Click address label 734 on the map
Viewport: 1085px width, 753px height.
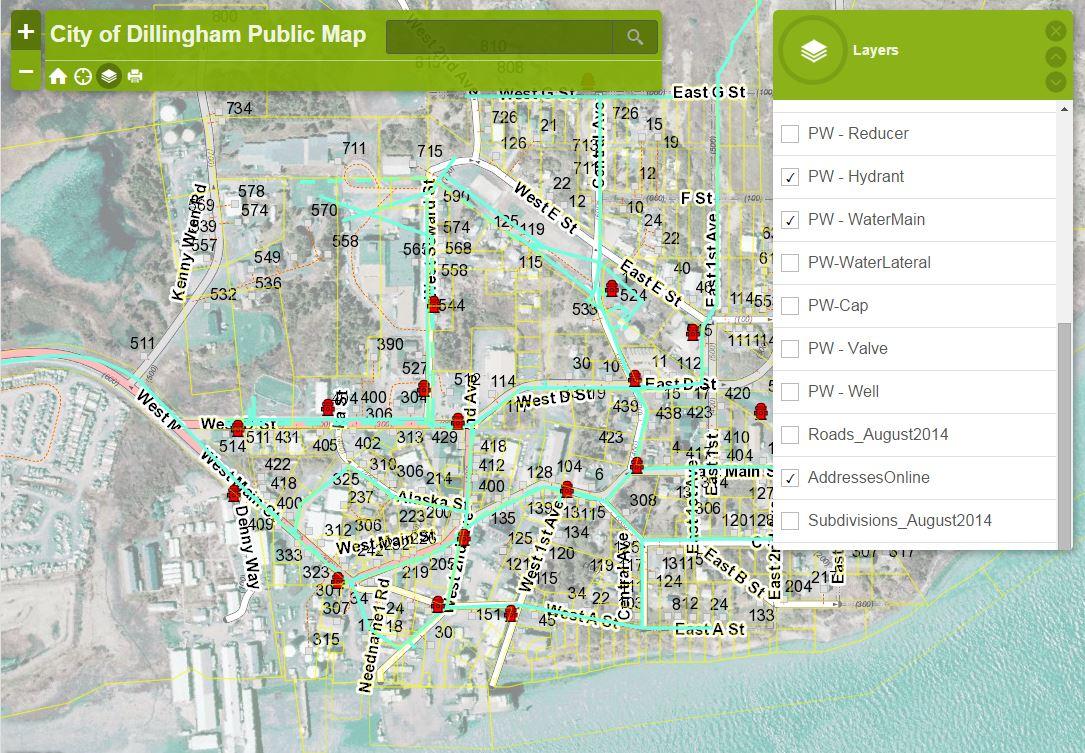239,108
